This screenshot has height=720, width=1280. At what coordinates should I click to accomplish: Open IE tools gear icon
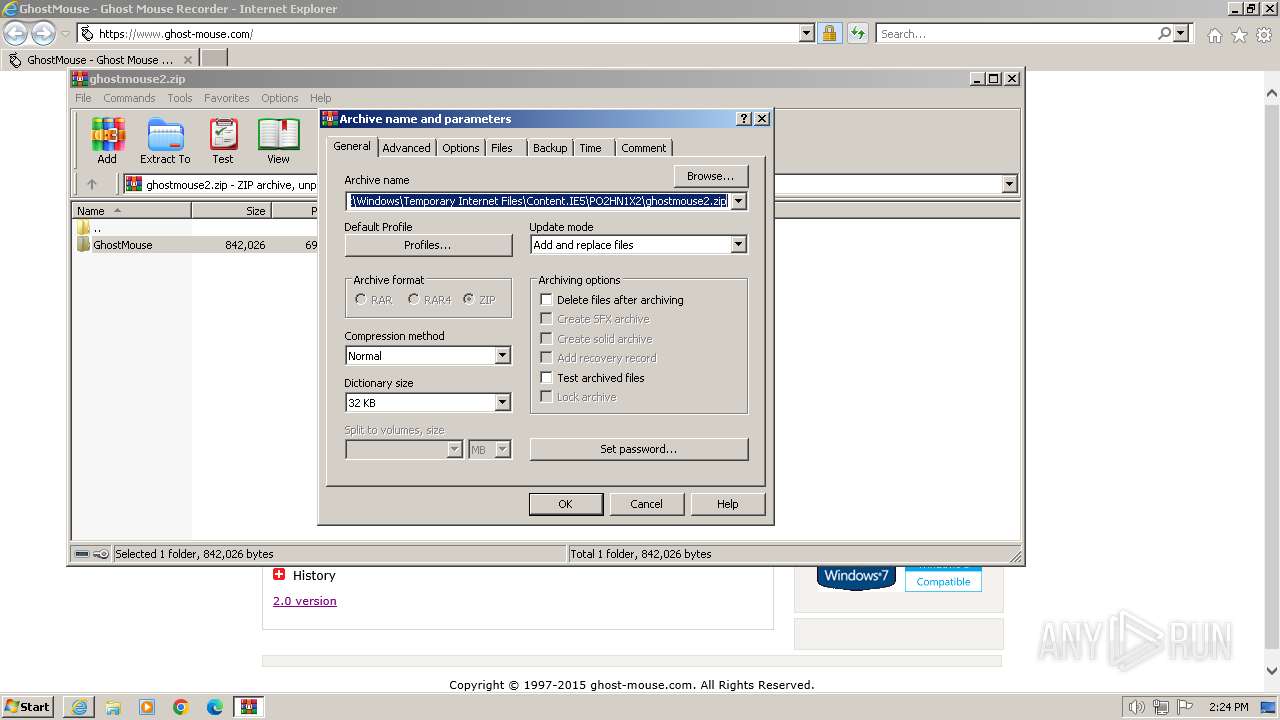(1264, 35)
